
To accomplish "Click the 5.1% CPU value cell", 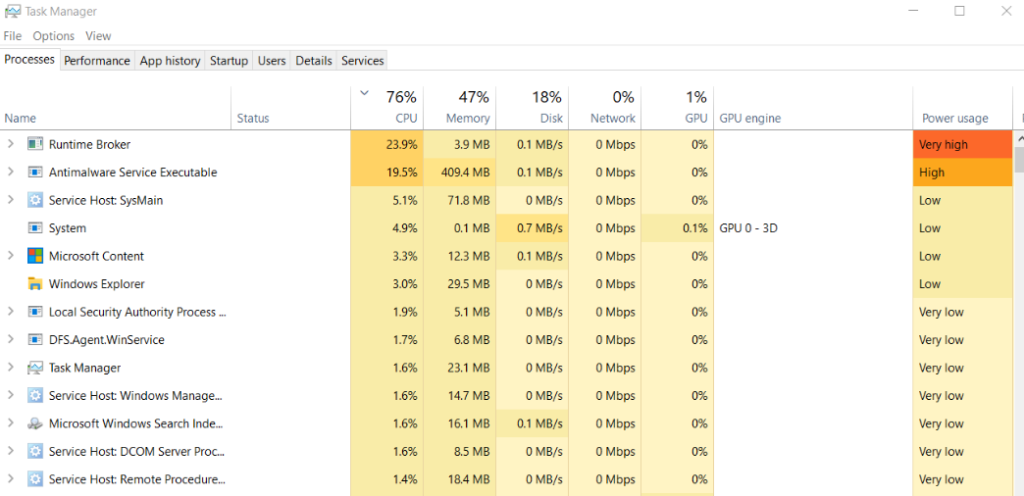I will click(x=387, y=200).
